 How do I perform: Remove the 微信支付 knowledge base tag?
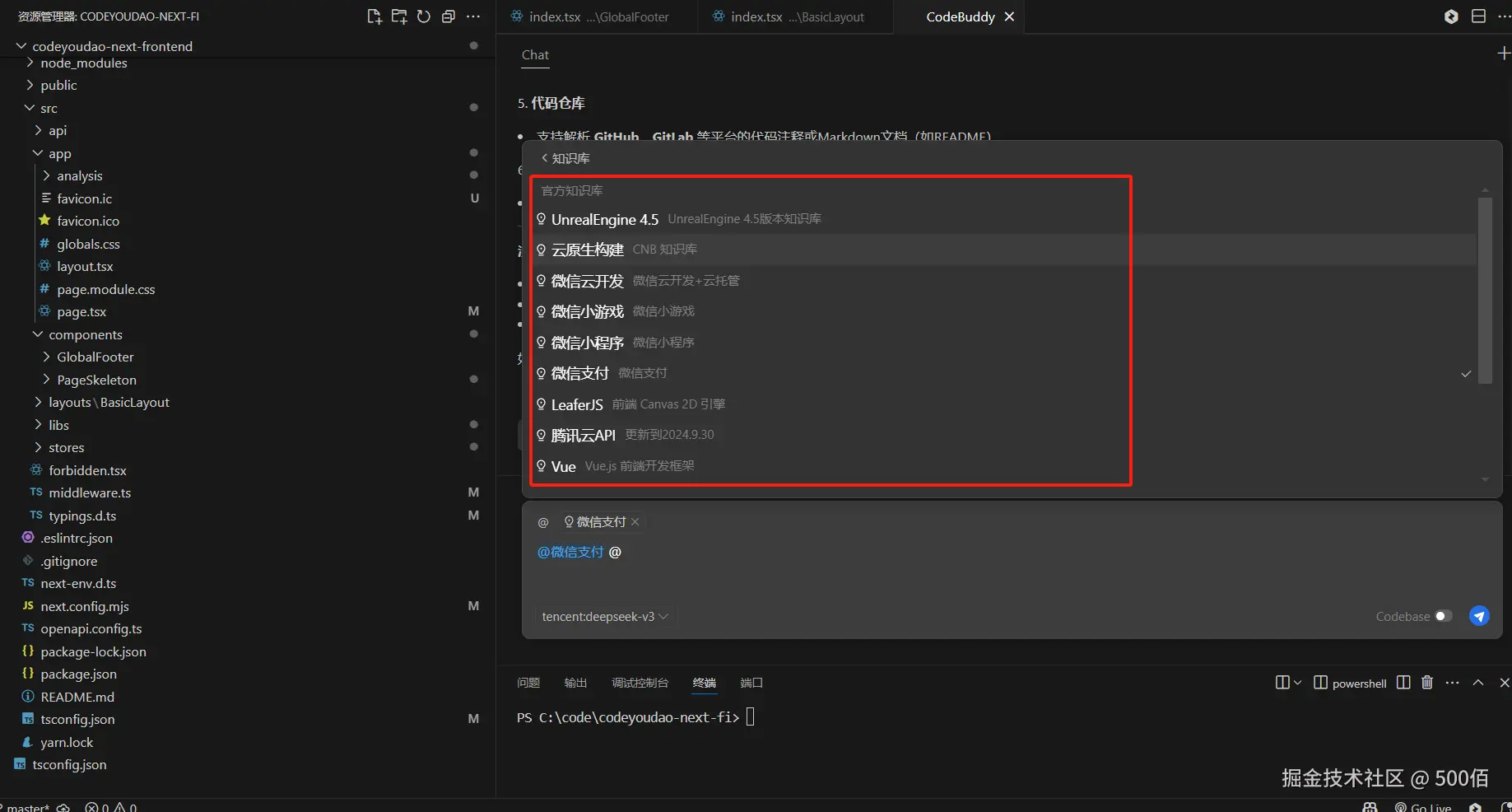pos(635,522)
